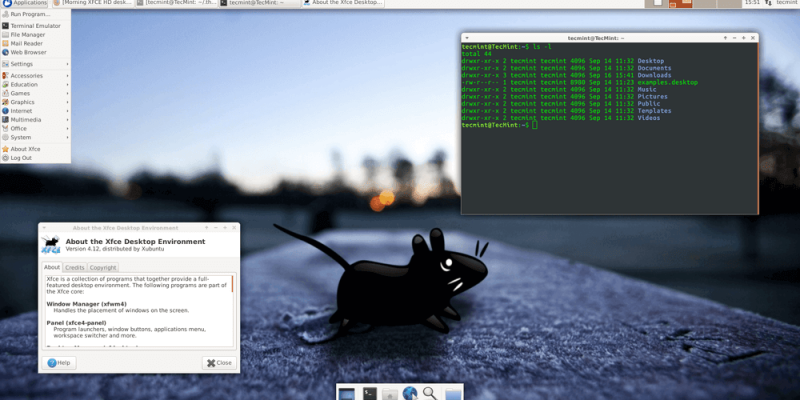The width and height of the screenshot is (800, 400).
Task: Launch Web Browser from the menu
Action: click(36, 52)
